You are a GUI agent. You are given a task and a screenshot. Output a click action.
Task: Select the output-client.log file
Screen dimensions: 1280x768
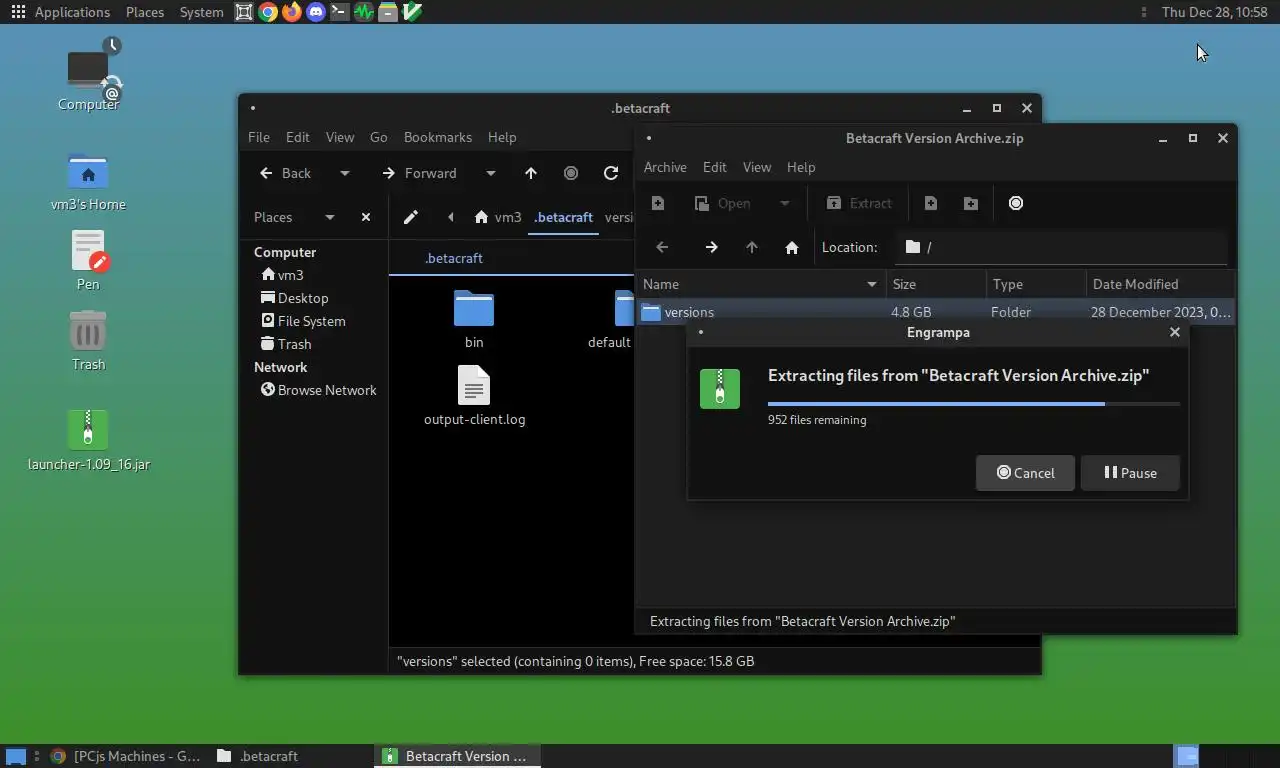(x=474, y=395)
